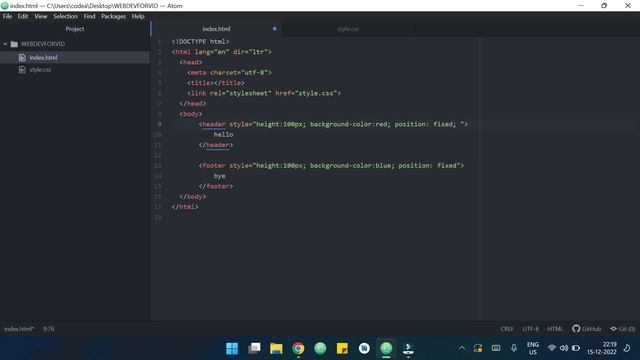Click the file icon beside style.css
The image size is (640, 360).
click(x=22, y=70)
